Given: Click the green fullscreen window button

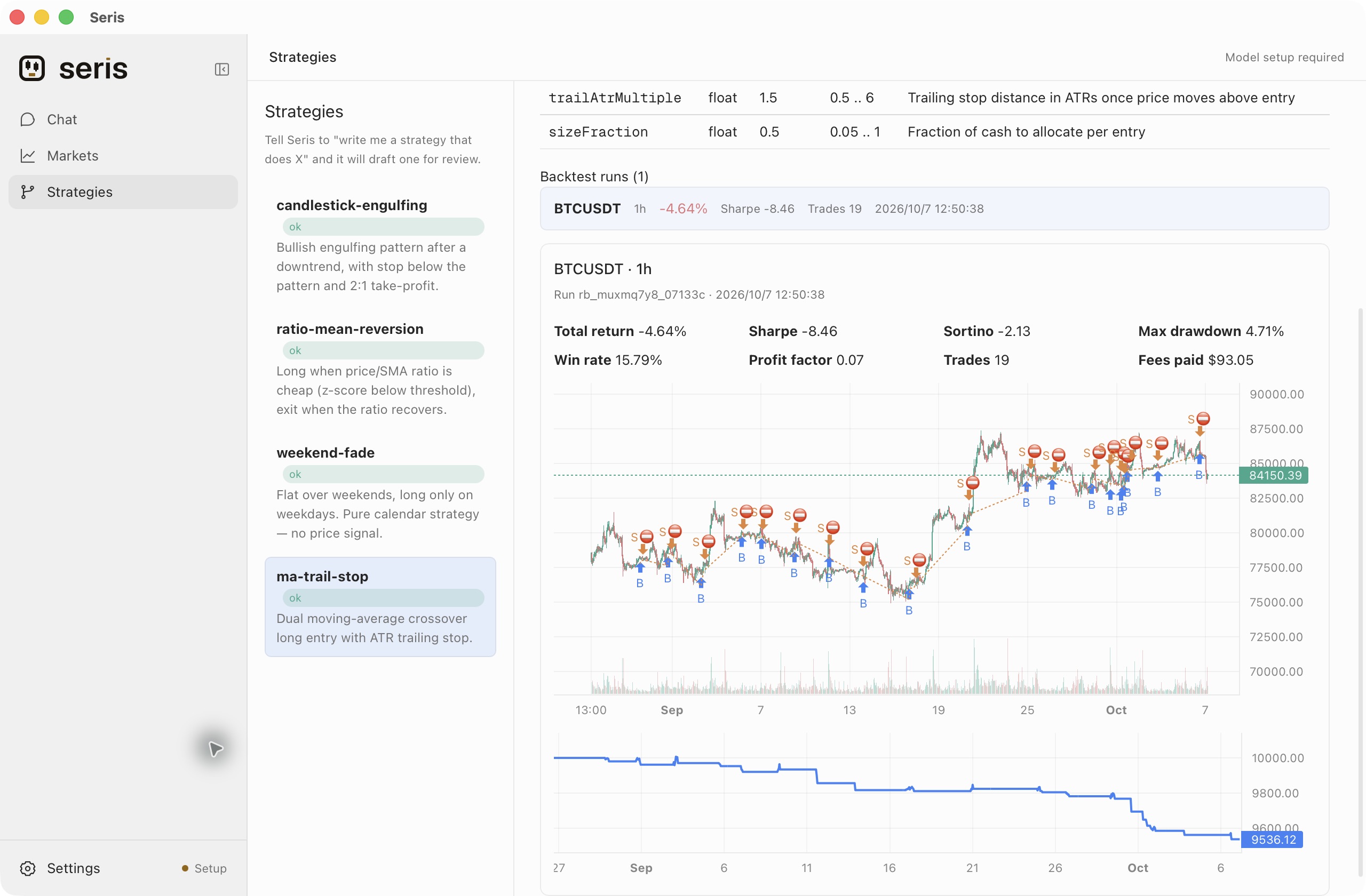Looking at the screenshot, I should (x=66, y=17).
